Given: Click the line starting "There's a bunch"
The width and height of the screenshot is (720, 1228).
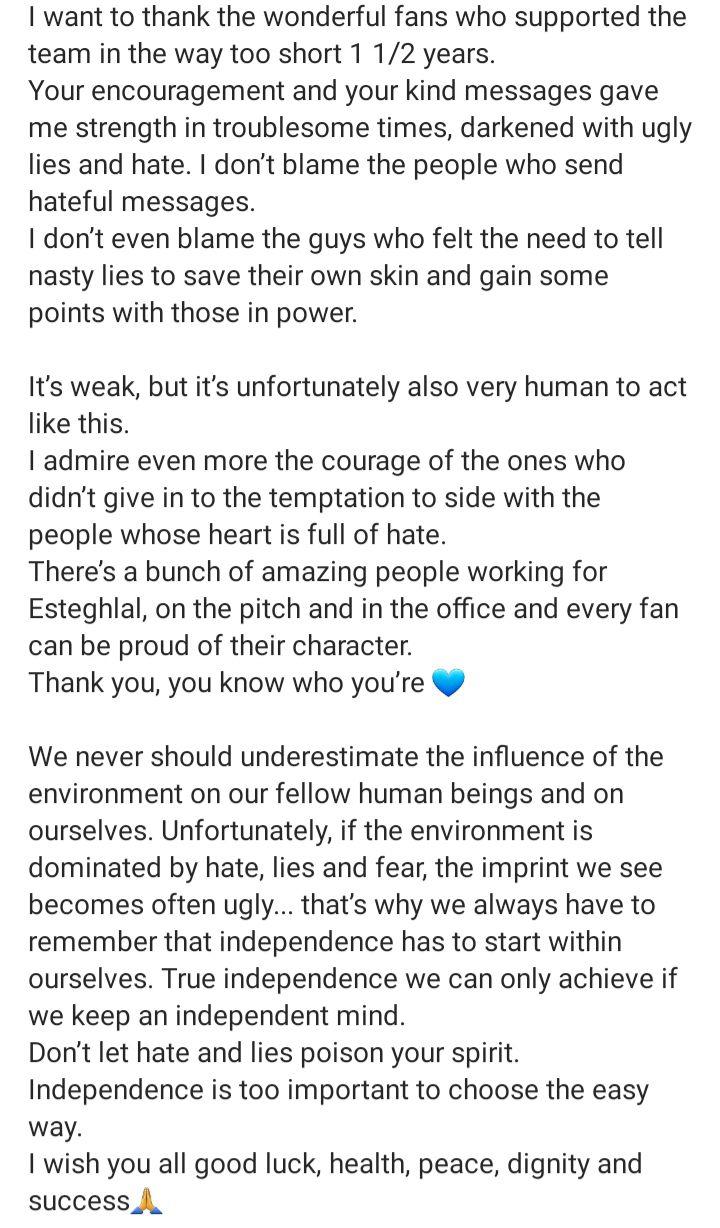Looking at the screenshot, I should tap(317, 572).
